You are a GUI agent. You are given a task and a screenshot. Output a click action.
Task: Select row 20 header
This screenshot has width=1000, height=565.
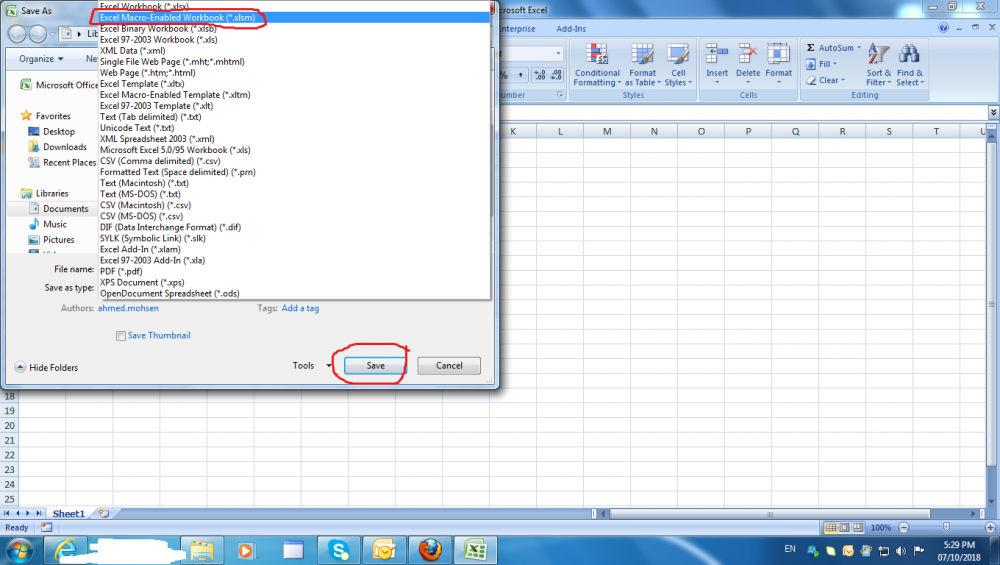(10, 425)
